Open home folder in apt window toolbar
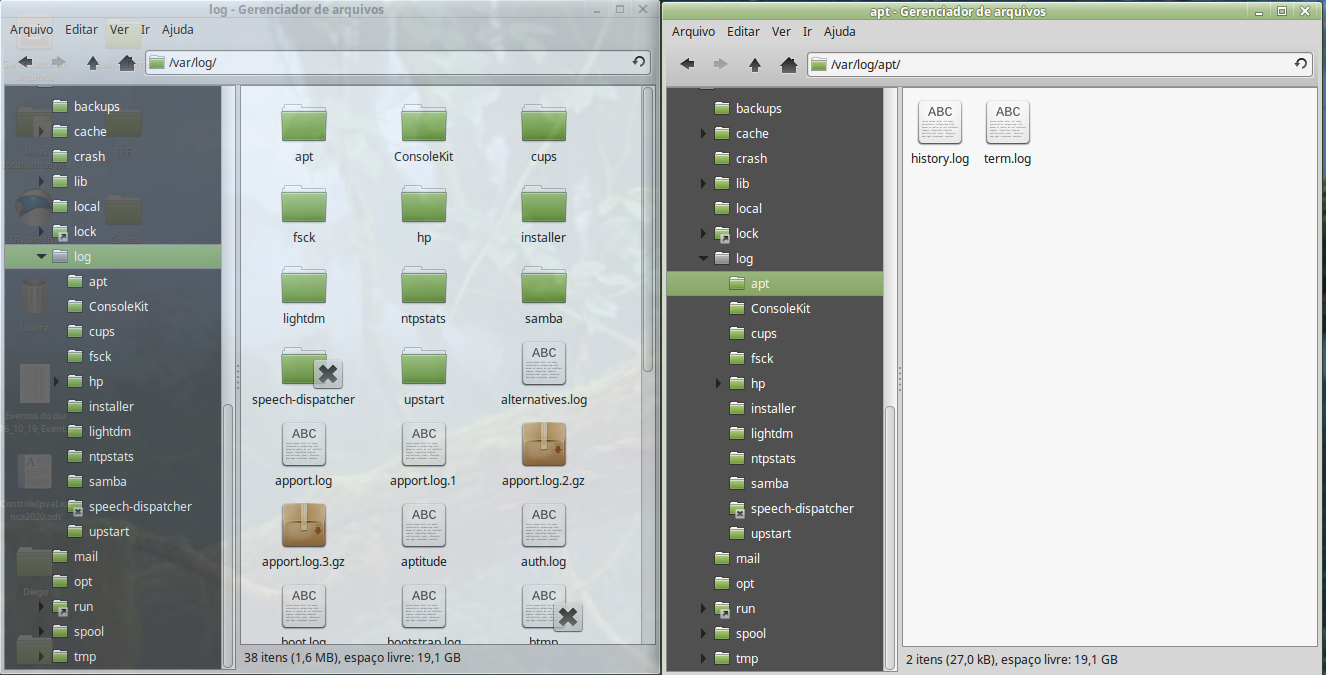This screenshot has height=675, width=1326. (x=789, y=64)
